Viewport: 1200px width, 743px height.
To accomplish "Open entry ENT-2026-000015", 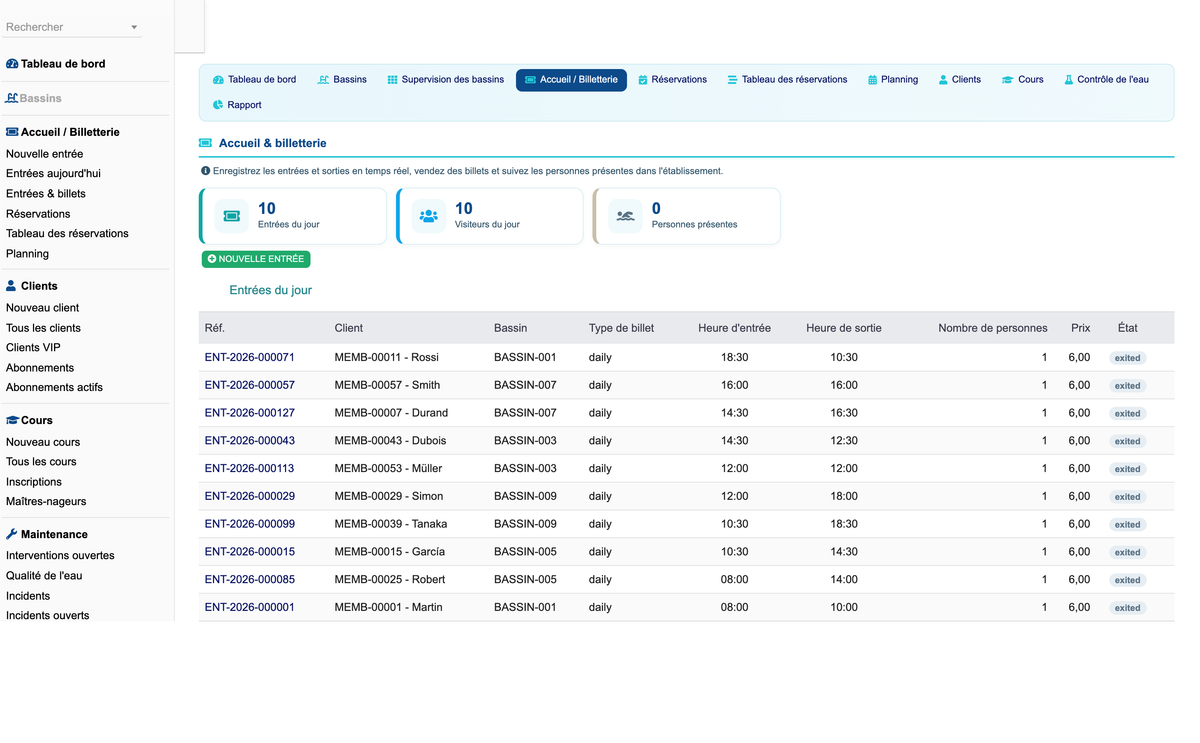I will (250, 552).
